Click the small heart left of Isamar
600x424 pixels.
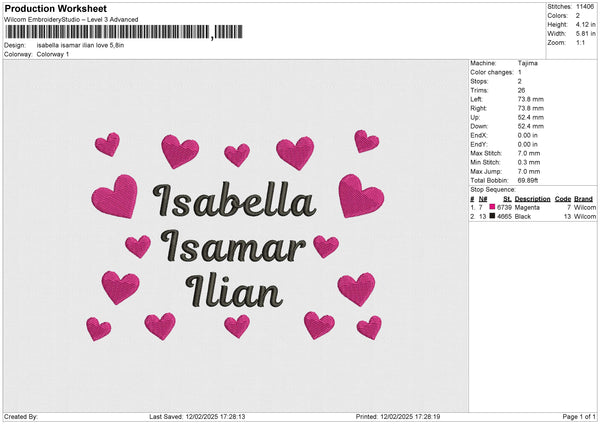138,246
